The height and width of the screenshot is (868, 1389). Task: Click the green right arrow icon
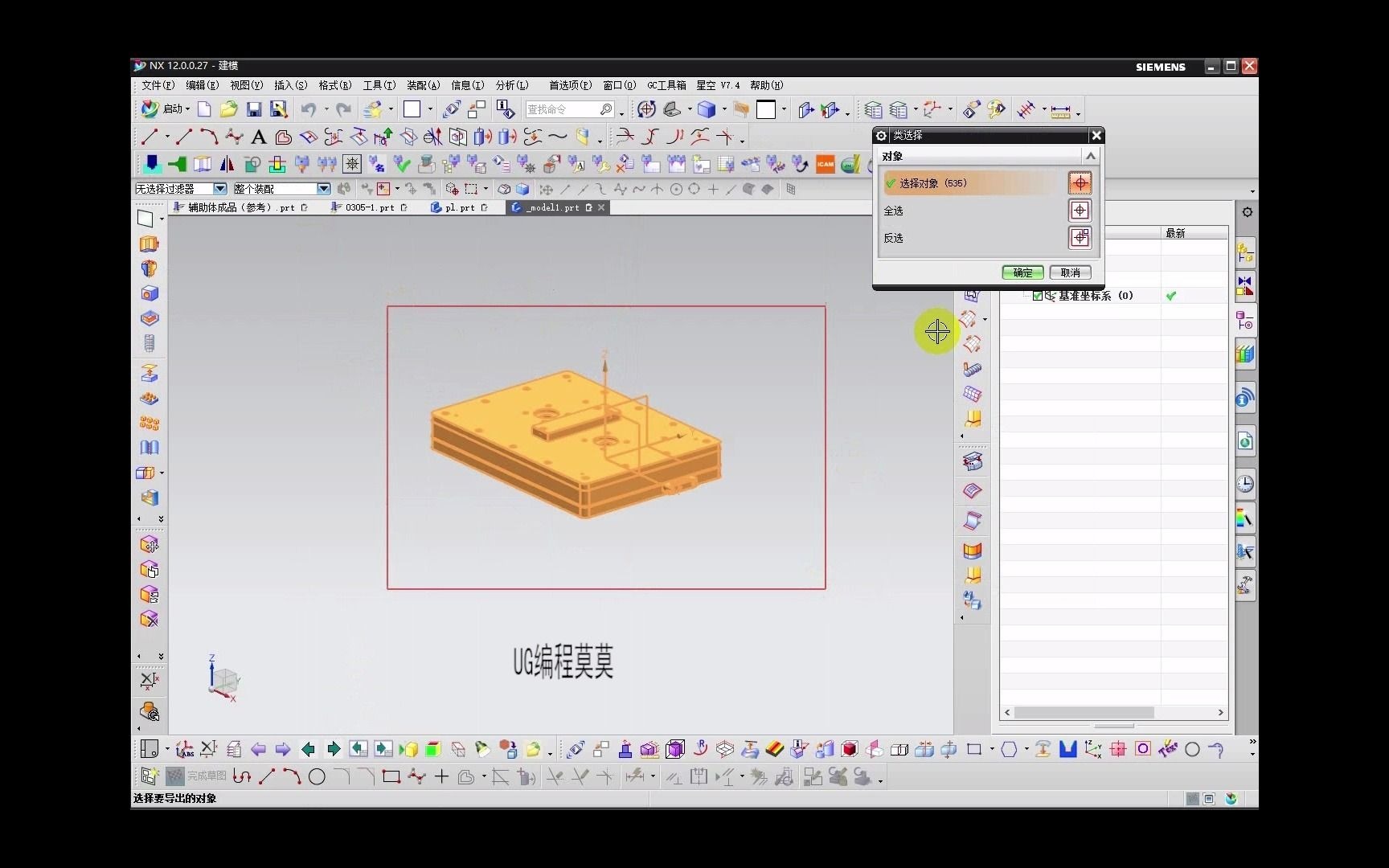tap(333, 750)
